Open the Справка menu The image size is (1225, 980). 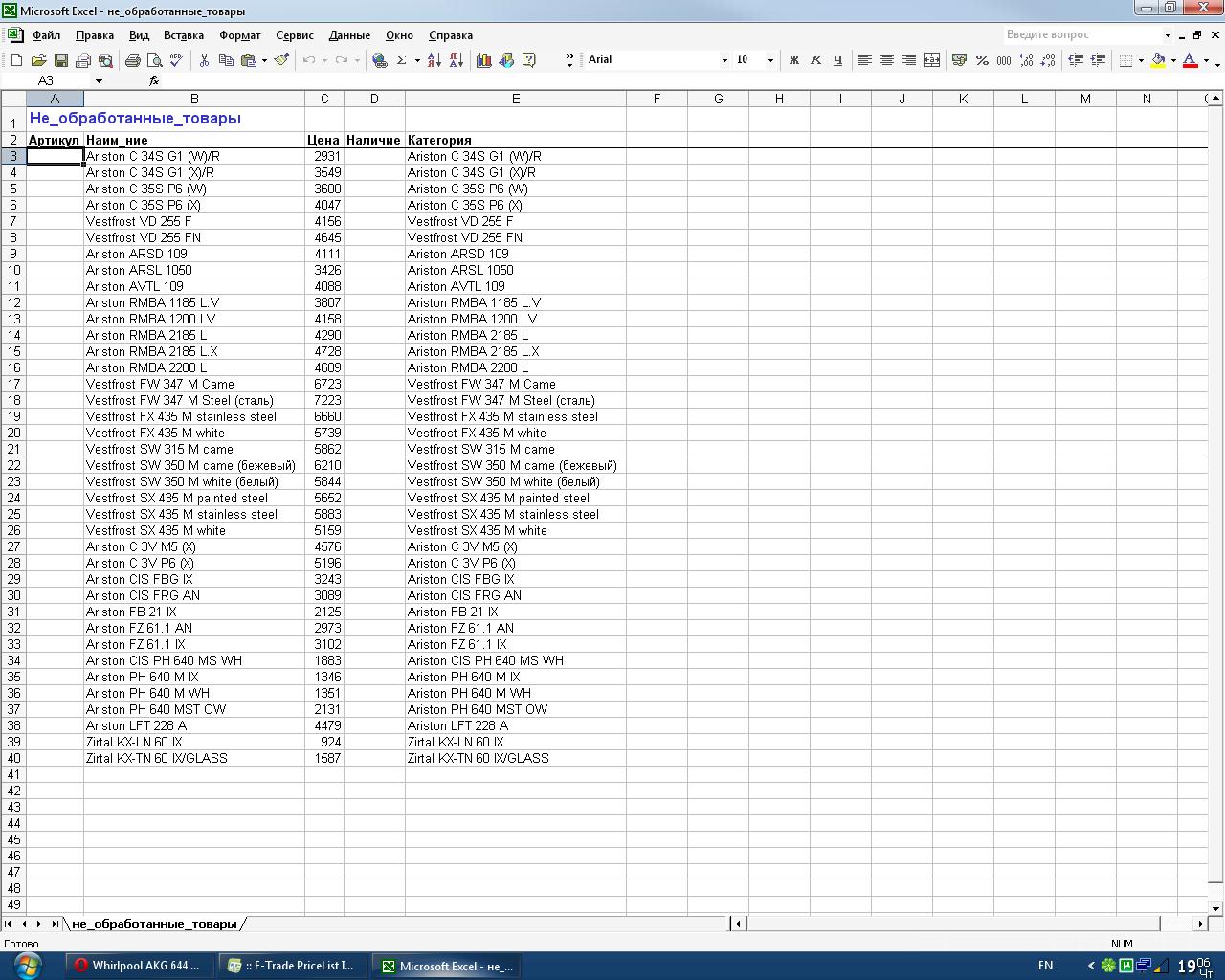[451, 35]
